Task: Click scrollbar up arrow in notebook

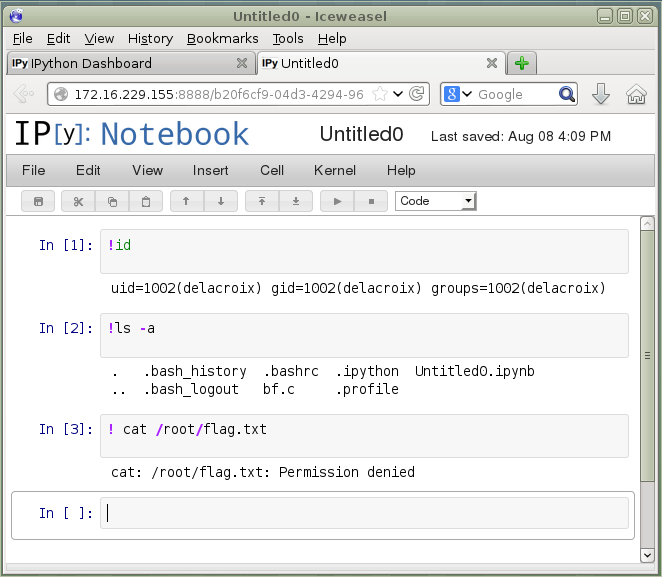Action: tap(647, 224)
